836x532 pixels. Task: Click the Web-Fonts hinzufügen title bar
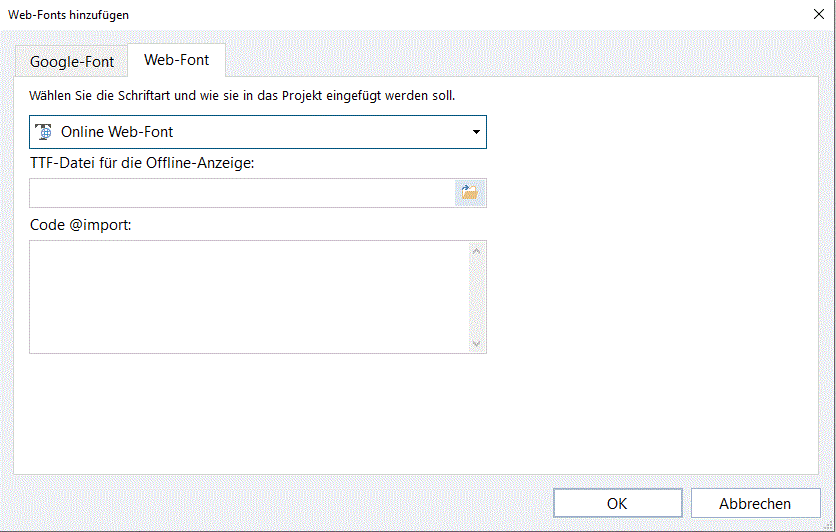tap(400, 15)
